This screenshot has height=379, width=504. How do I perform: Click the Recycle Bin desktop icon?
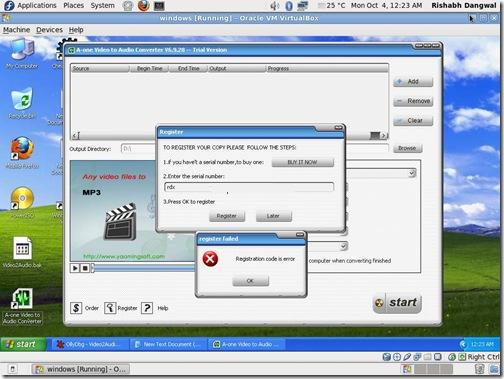(22, 103)
